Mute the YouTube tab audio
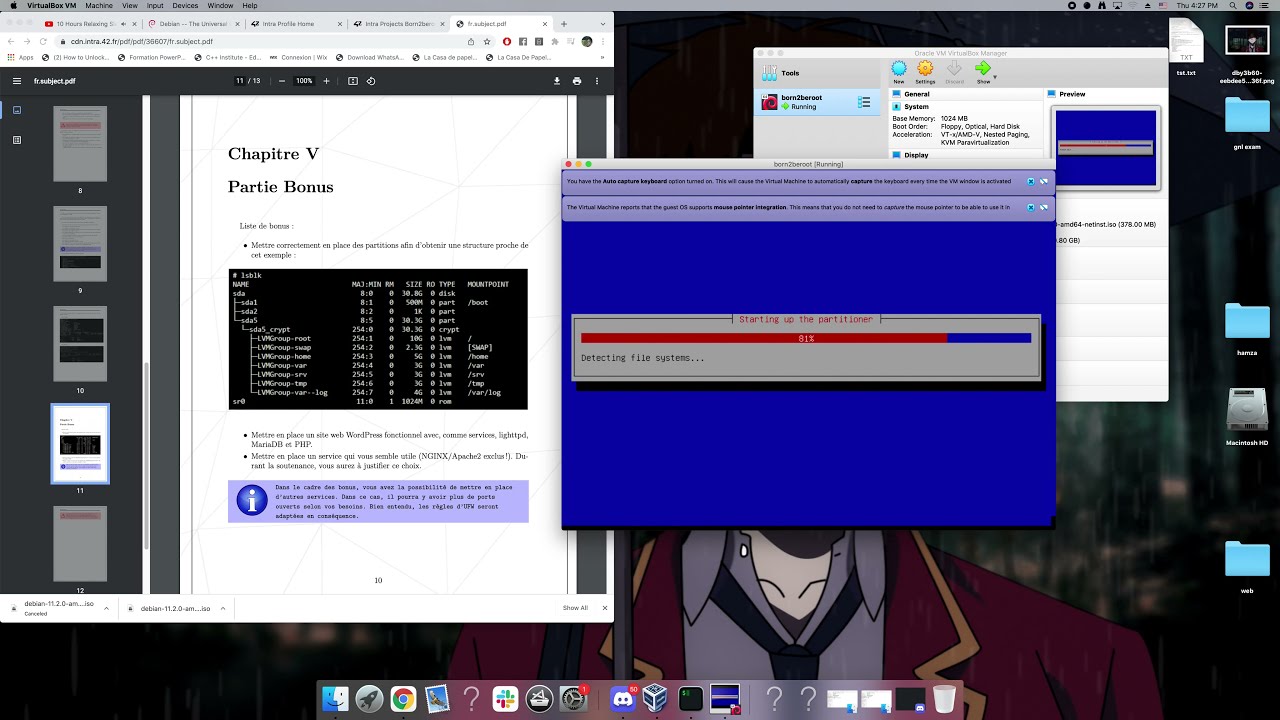 point(124,23)
